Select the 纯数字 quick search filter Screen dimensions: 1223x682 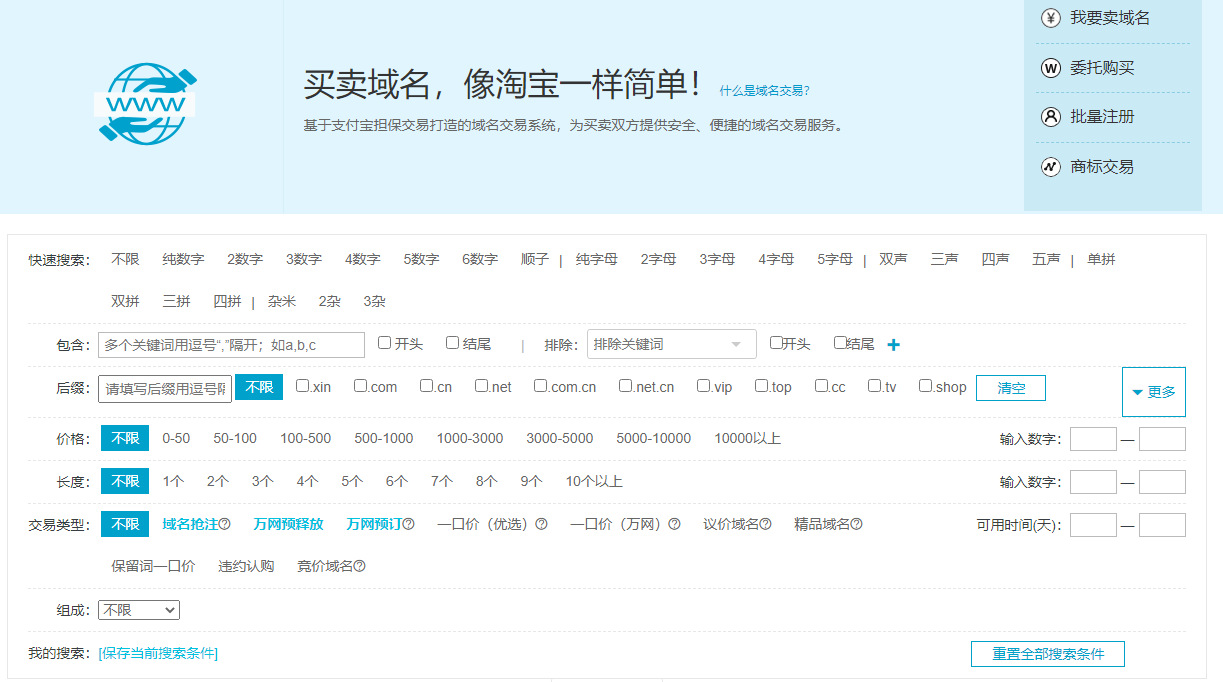point(183,260)
